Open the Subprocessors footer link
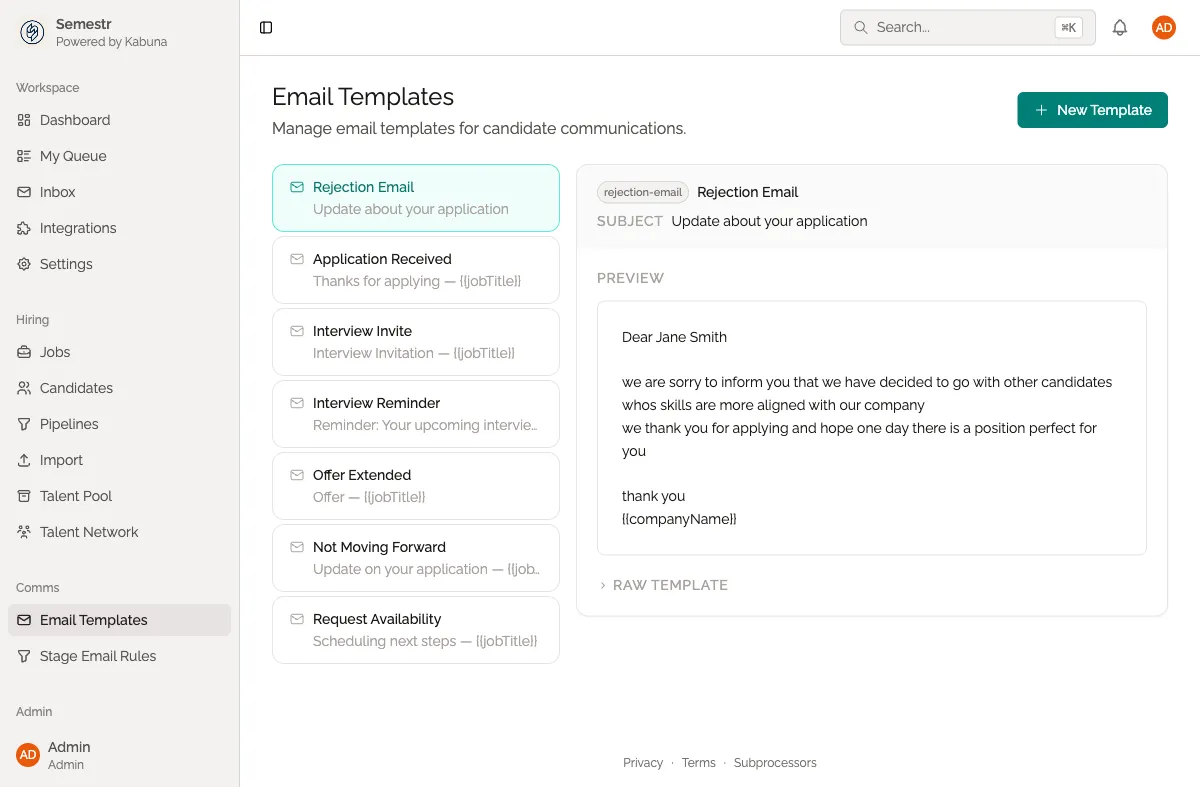 tap(775, 762)
